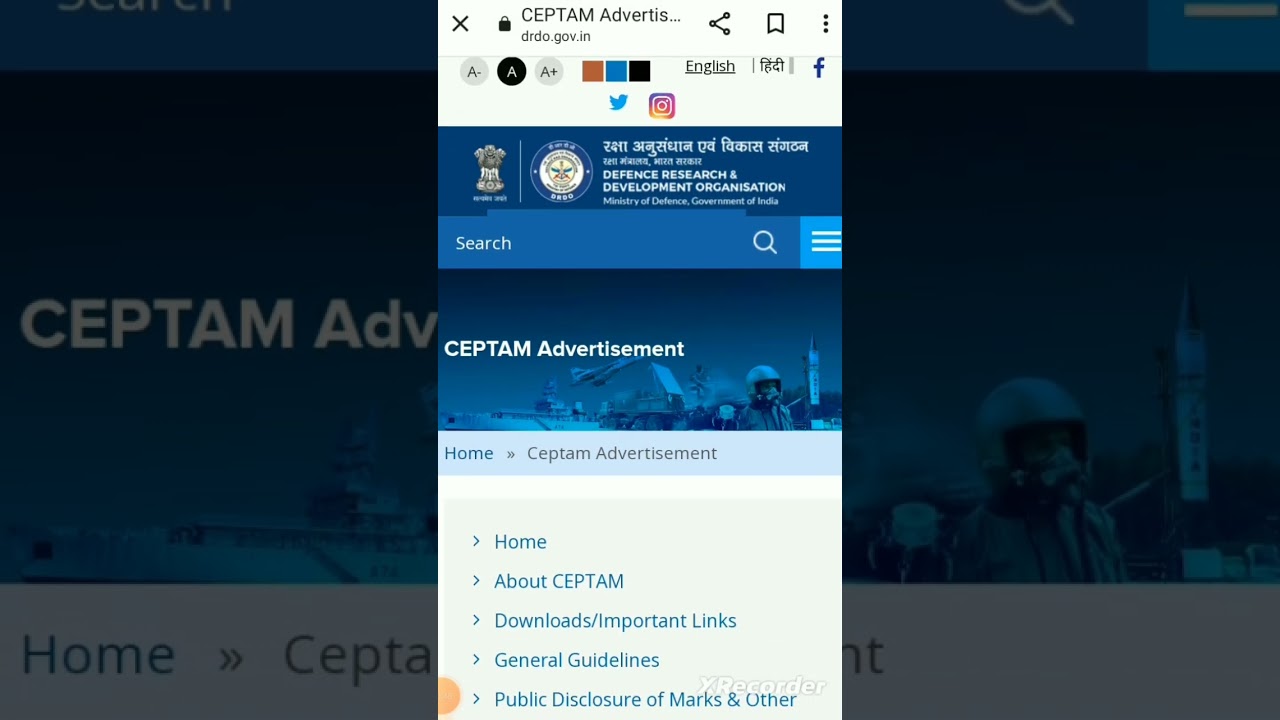
Task: Switch site language to English
Action: tap(710, 66)
